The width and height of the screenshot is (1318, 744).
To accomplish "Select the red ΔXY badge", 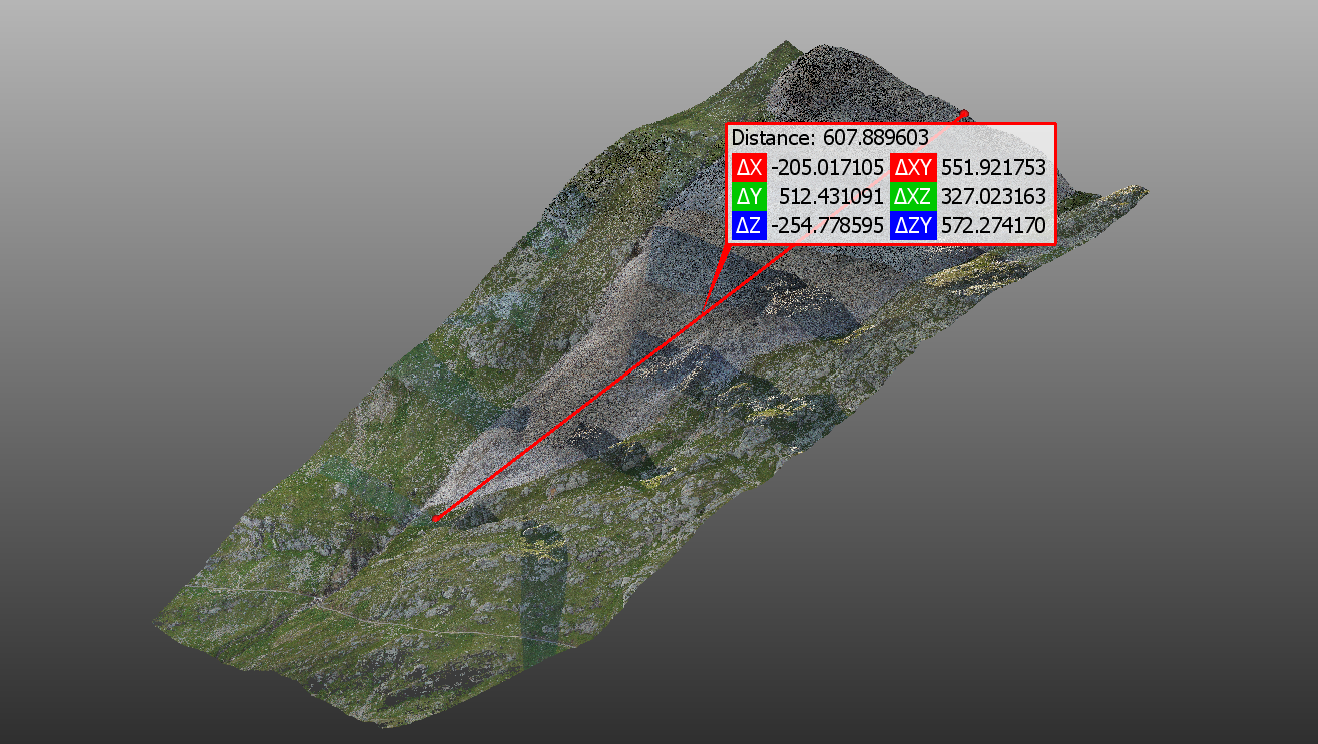I will [912, 167].
